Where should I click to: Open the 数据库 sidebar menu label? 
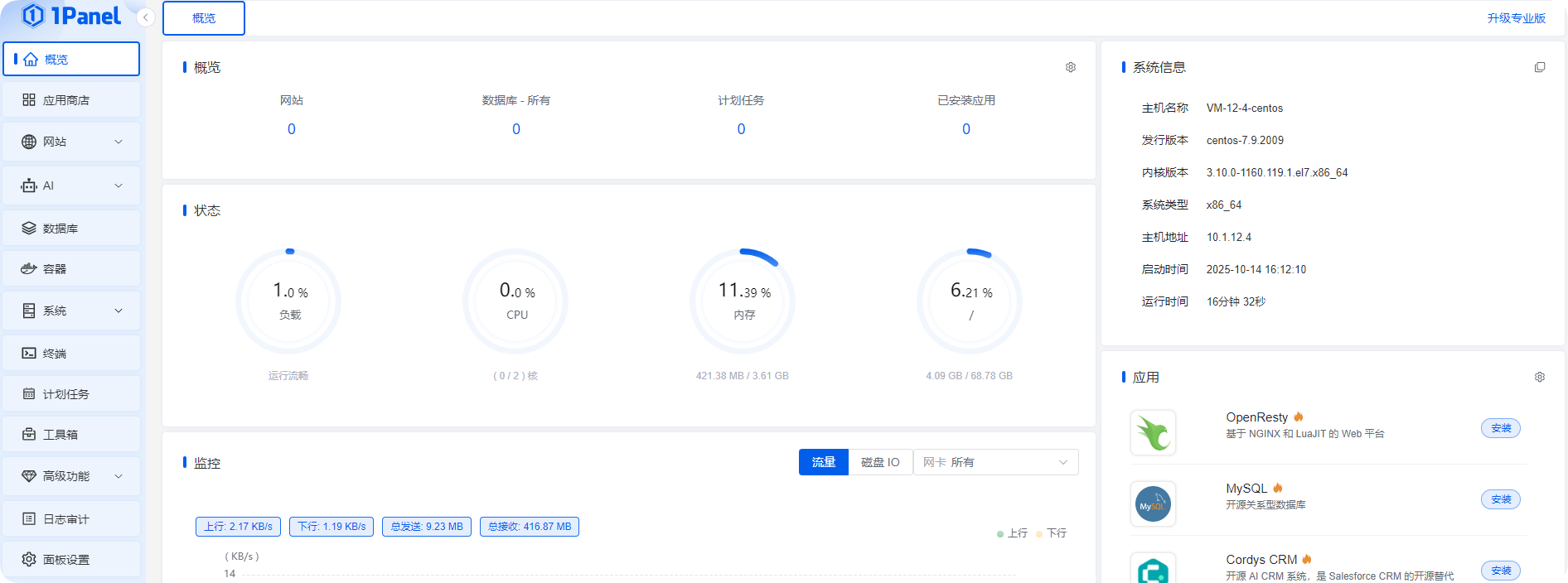coord(60,229)
